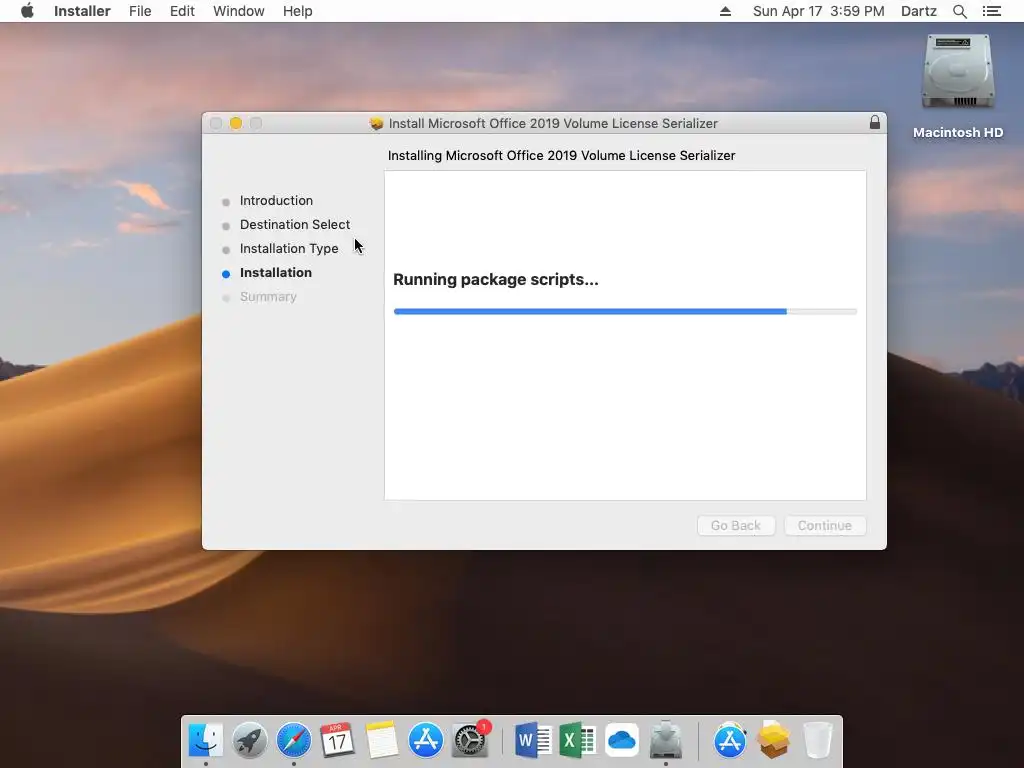Viewport: 1024px width, 768px height.
Task: Click the Continue button
Action: [824, 526]
